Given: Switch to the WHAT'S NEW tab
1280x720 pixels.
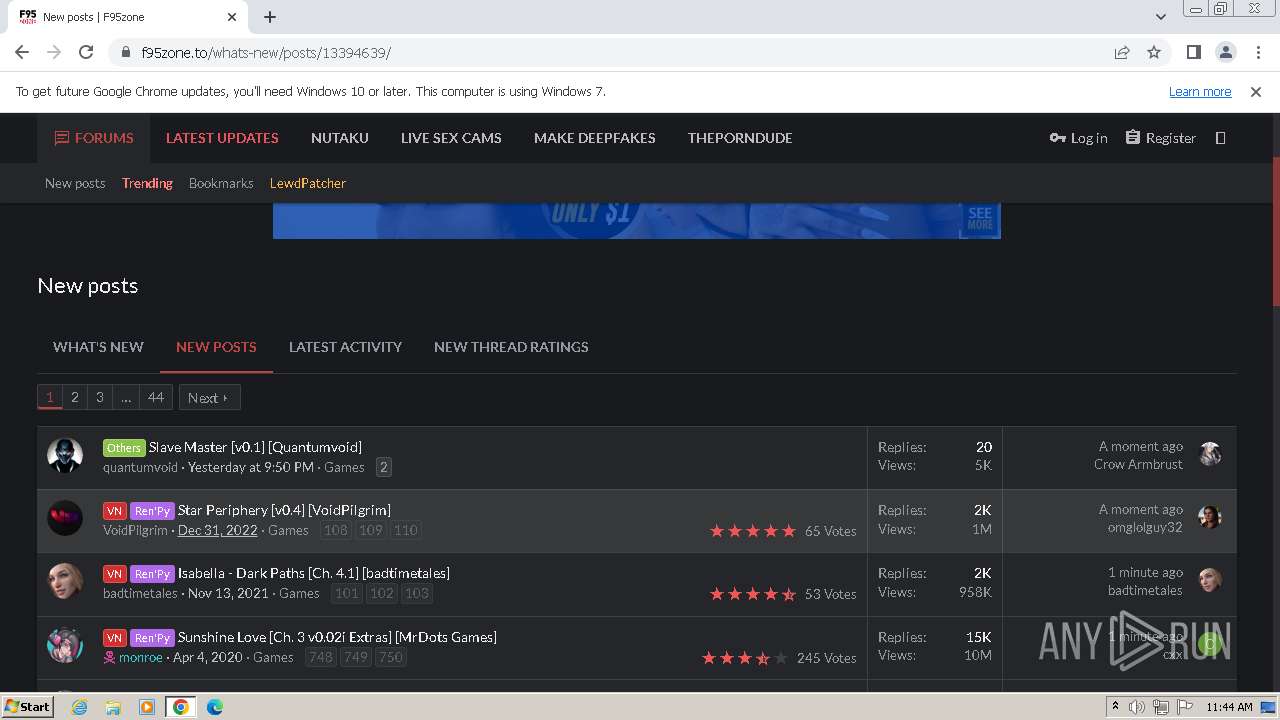Looking at the screenshot, I should [x=98, y=347].
